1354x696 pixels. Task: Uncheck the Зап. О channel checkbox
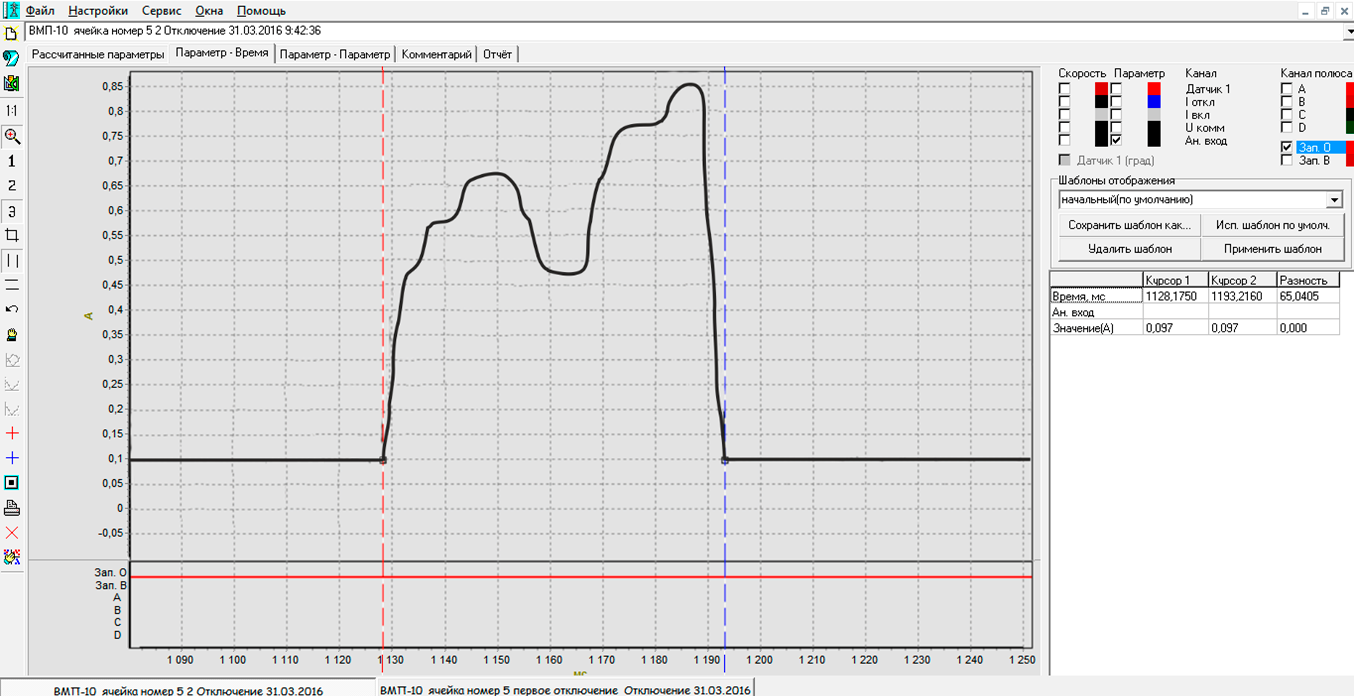pos(1287,147)
